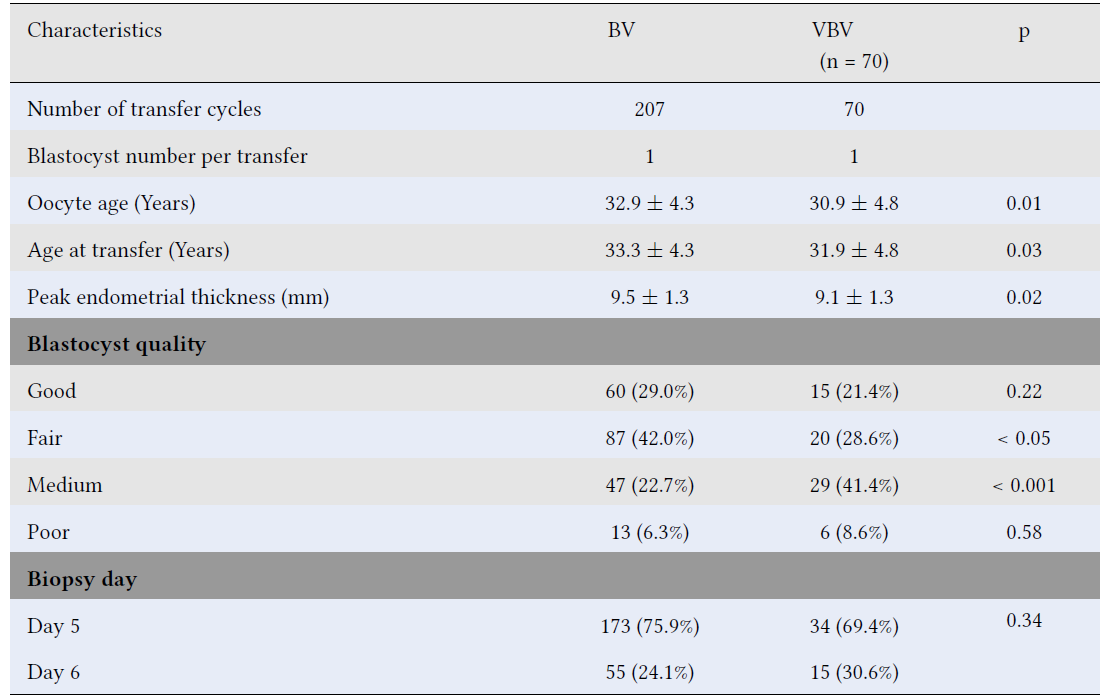This screenshot has height=700, width=1108.
Task: Select "Blastocyst number per transfer" row label
Action: coord(167,156)
